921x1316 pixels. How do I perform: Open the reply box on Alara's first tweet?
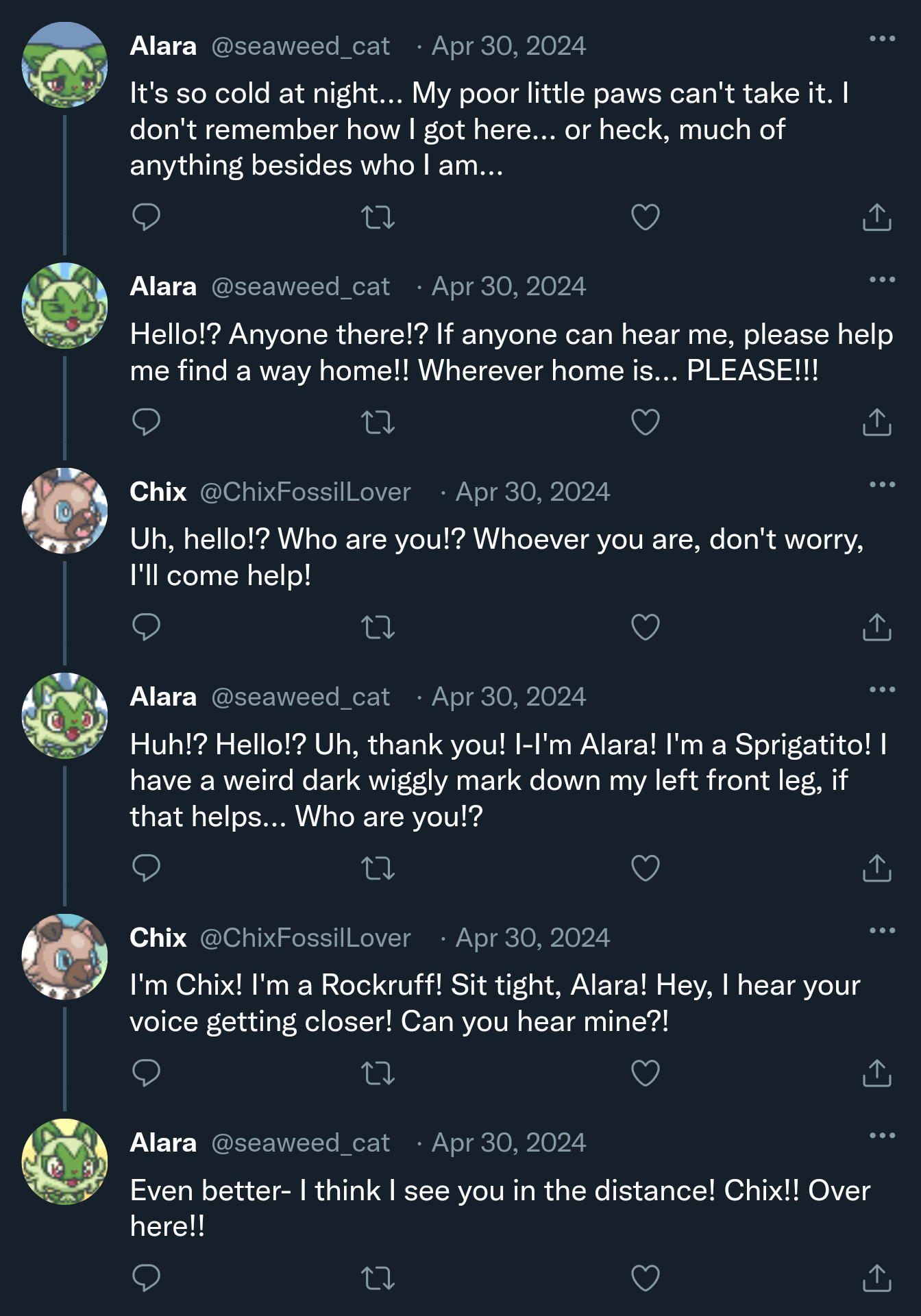[x=146, y=218]
